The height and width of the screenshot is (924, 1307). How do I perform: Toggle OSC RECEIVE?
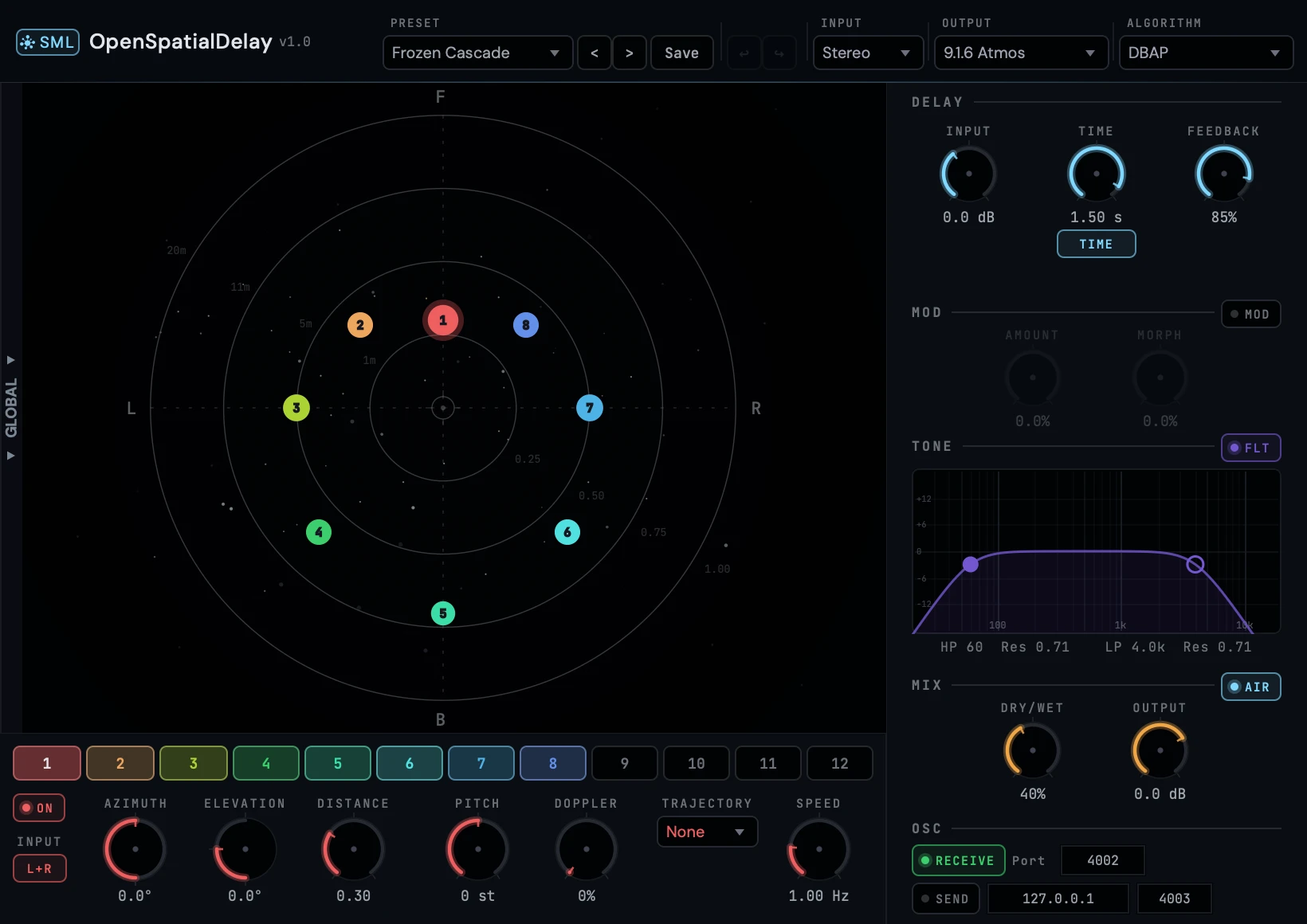coord(958,860)
